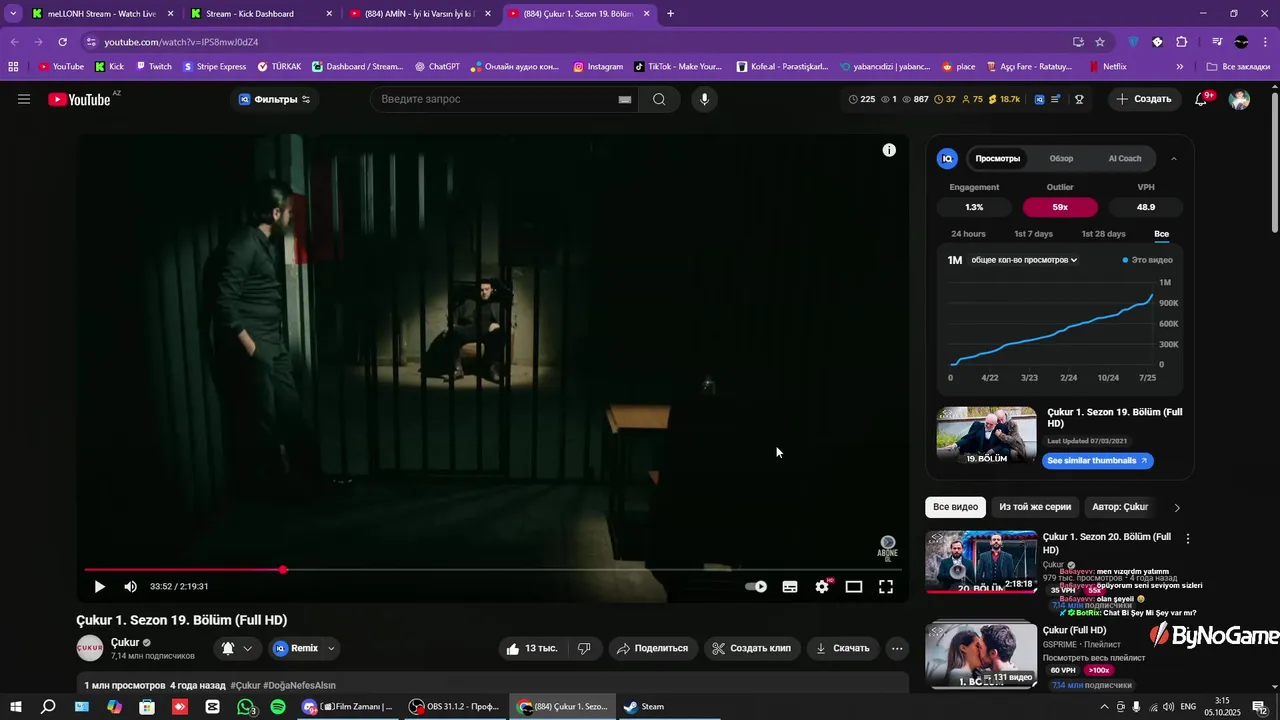Click the search magnifier button
Image resolution: width=1280 pixels, height=720 pixels.
(659, 99)
